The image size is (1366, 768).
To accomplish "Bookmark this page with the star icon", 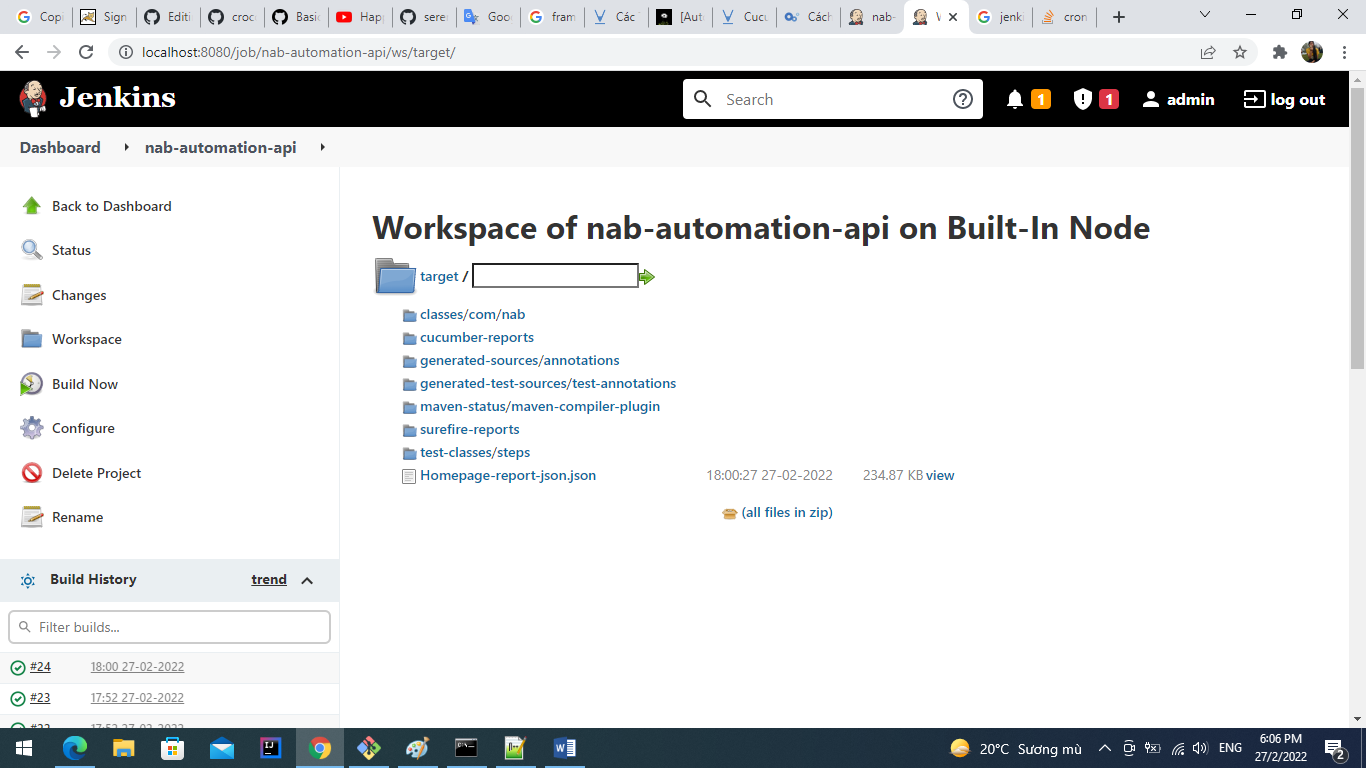I will (1240, 52).
